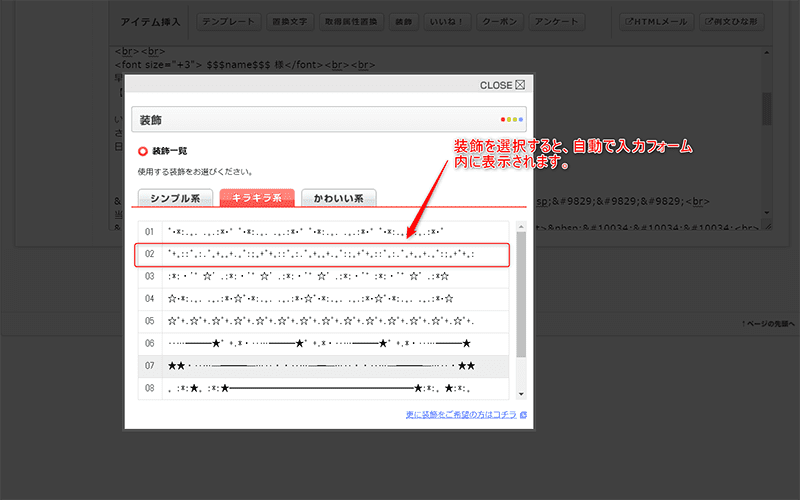Open the HTMLメール external link button
Viewport: 800px width, 500px height.
[x=656, y=21]
